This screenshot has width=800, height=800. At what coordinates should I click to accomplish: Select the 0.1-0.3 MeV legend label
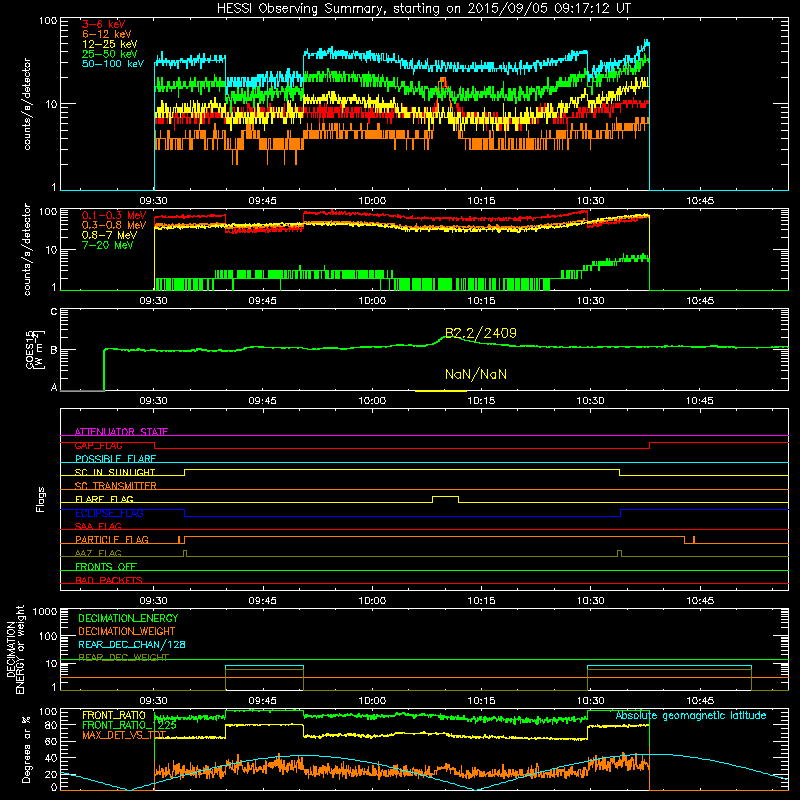click(114, 215)
